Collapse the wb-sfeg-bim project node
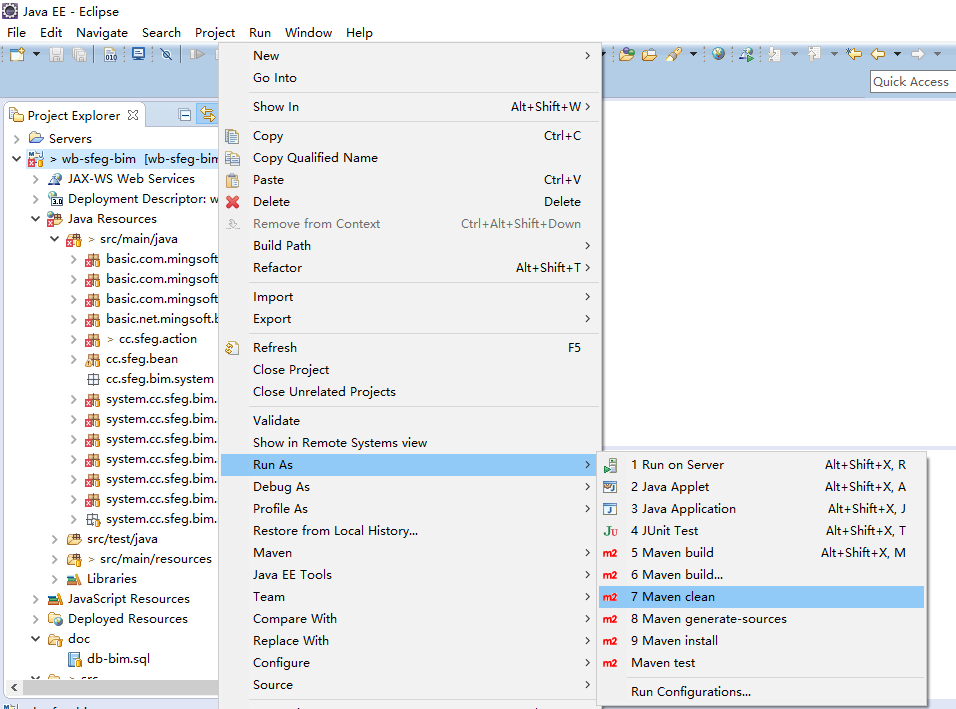956x709 pixels. click(16, 159)
